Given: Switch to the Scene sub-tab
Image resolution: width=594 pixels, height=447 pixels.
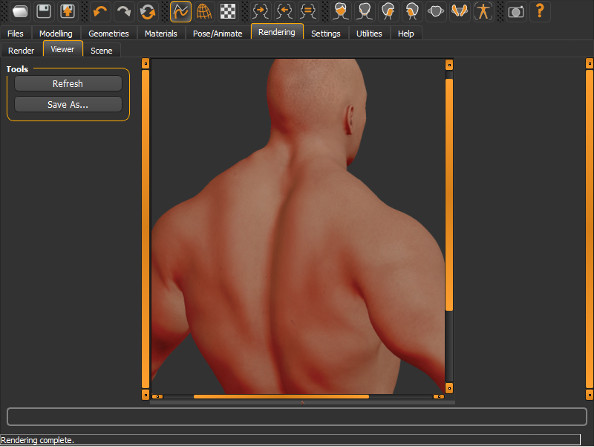Looking at the screenshot, I should coord(101,50).
